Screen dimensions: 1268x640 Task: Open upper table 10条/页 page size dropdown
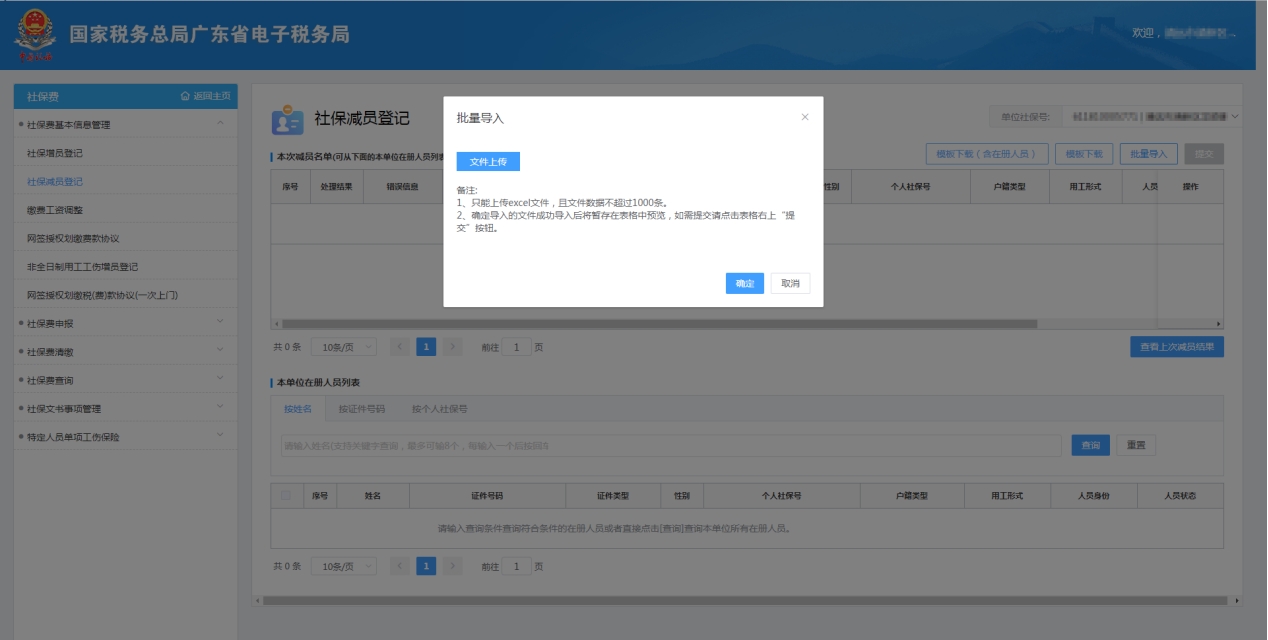point(343,347)
